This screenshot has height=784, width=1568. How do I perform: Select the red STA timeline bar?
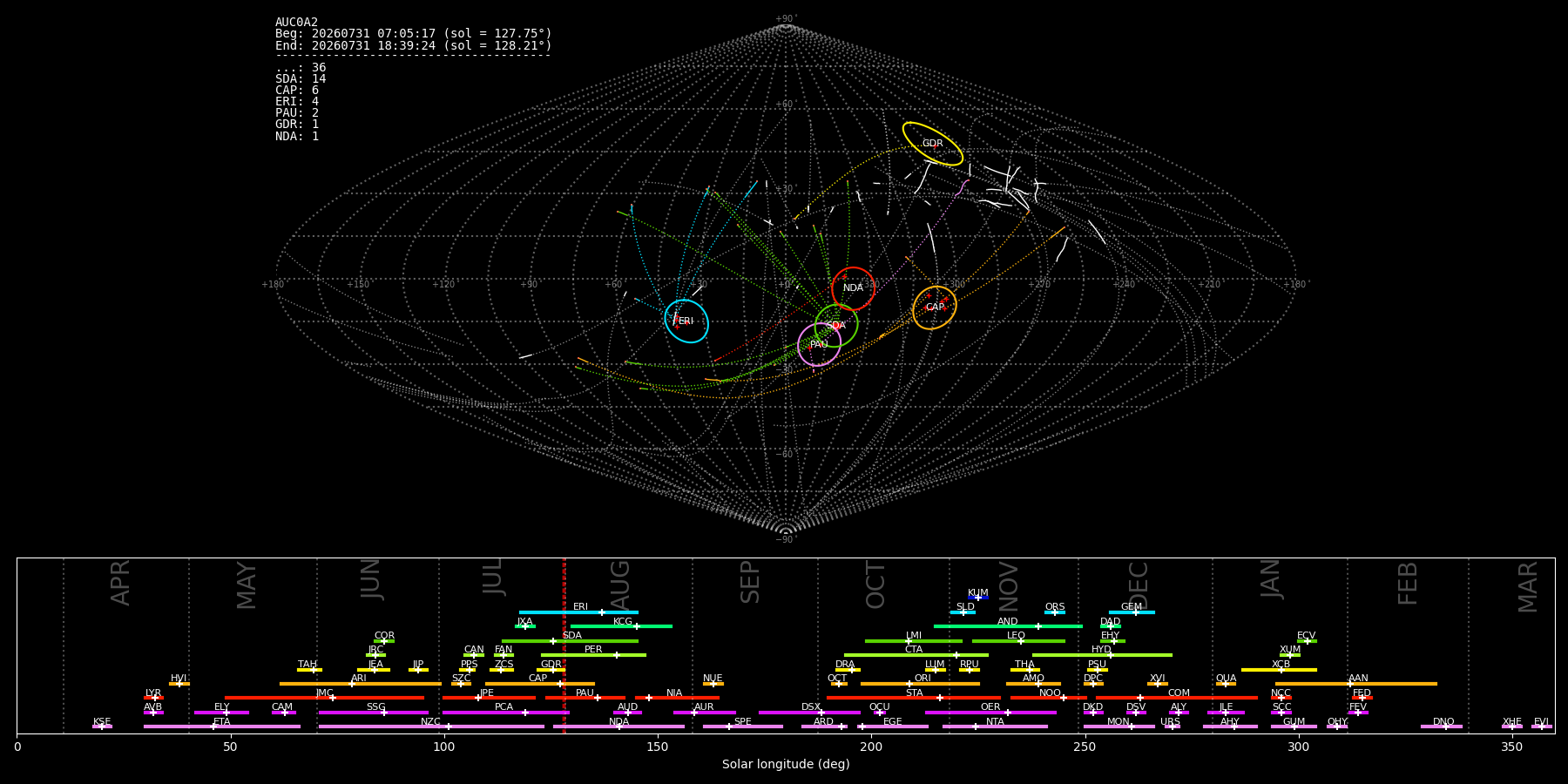[914, 698]
